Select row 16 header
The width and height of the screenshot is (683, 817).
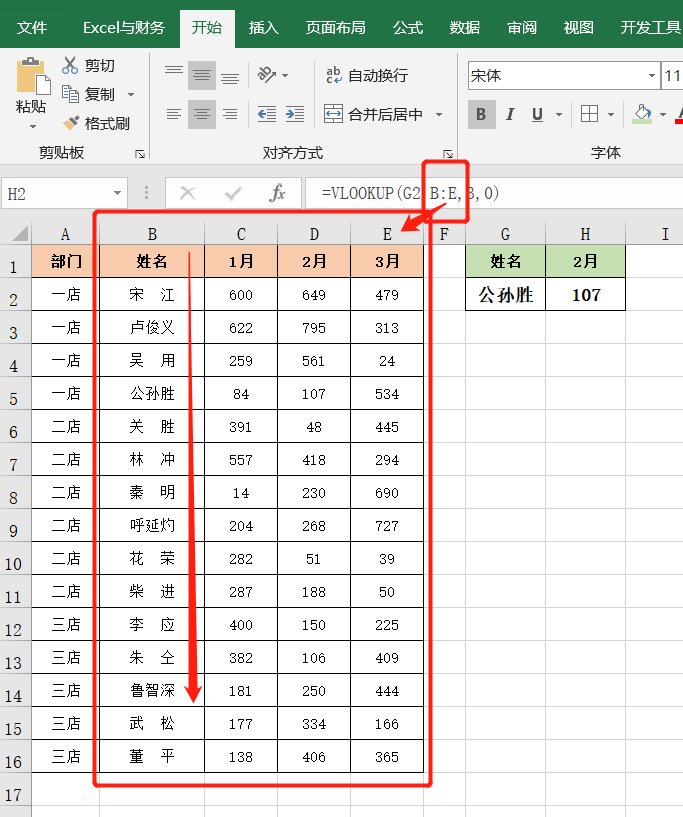(15, 757)
